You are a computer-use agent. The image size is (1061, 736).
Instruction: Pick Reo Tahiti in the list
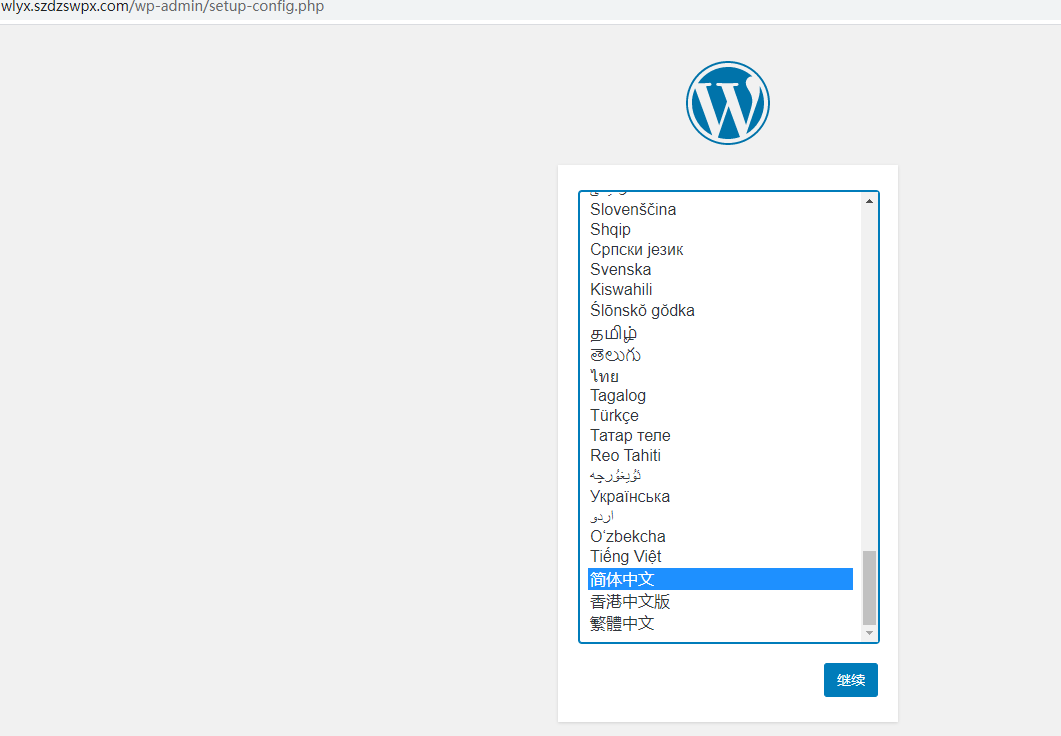pyautogui.click(x=625, y=455)
